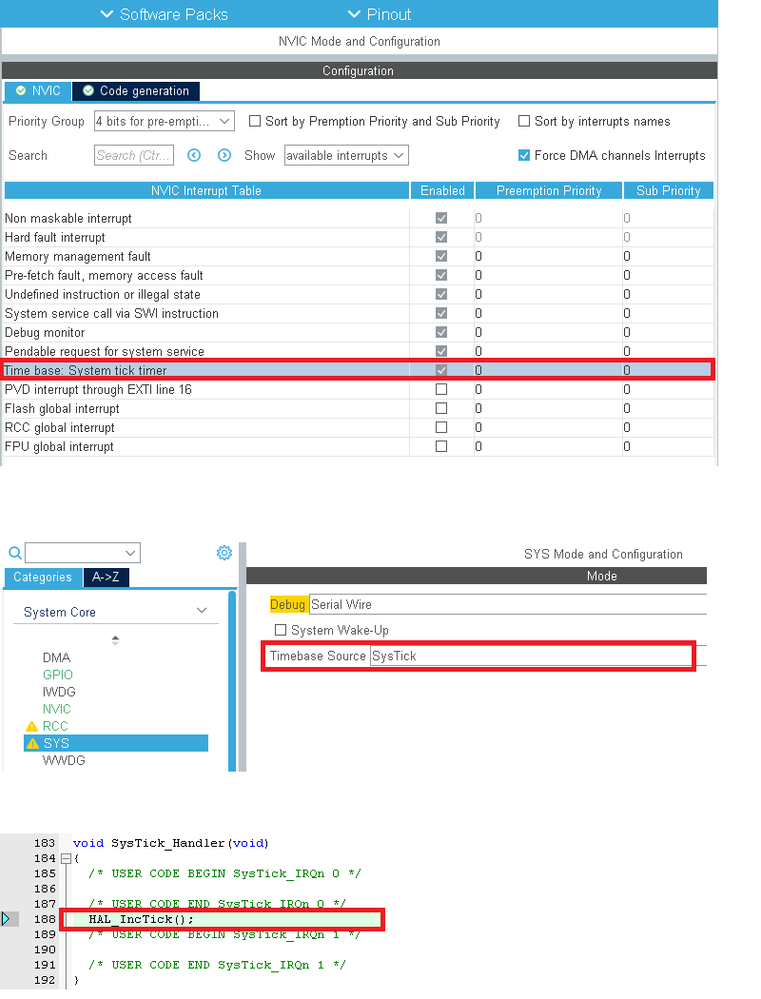Click the breakpoint arrow marker at line 188
761x999 pixels.
6,919
